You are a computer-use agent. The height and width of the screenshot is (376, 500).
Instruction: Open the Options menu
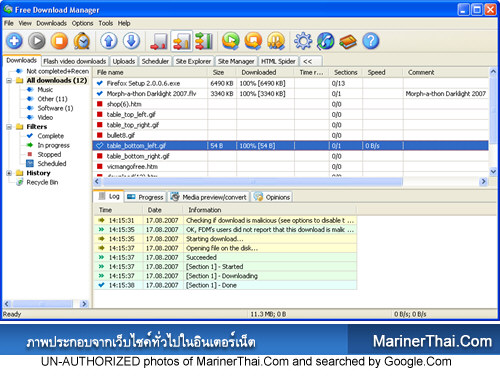click(82, 23)
